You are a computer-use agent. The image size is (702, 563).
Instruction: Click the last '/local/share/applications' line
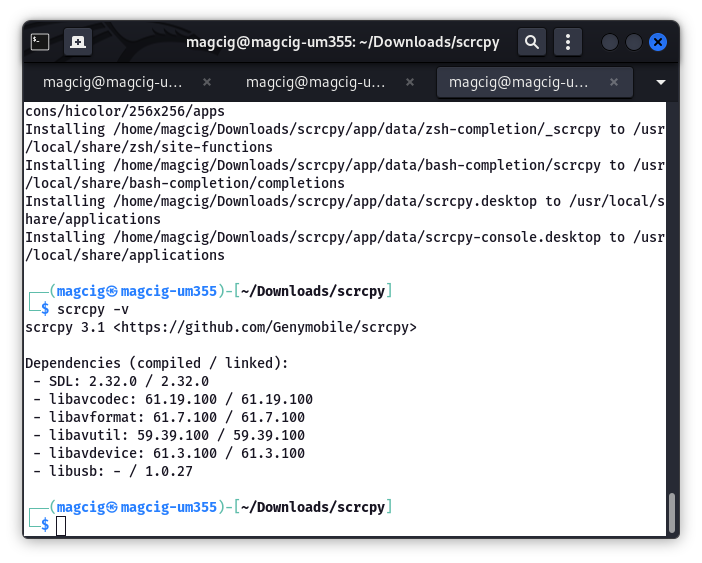pyautogui.click(x=125, y=255)
